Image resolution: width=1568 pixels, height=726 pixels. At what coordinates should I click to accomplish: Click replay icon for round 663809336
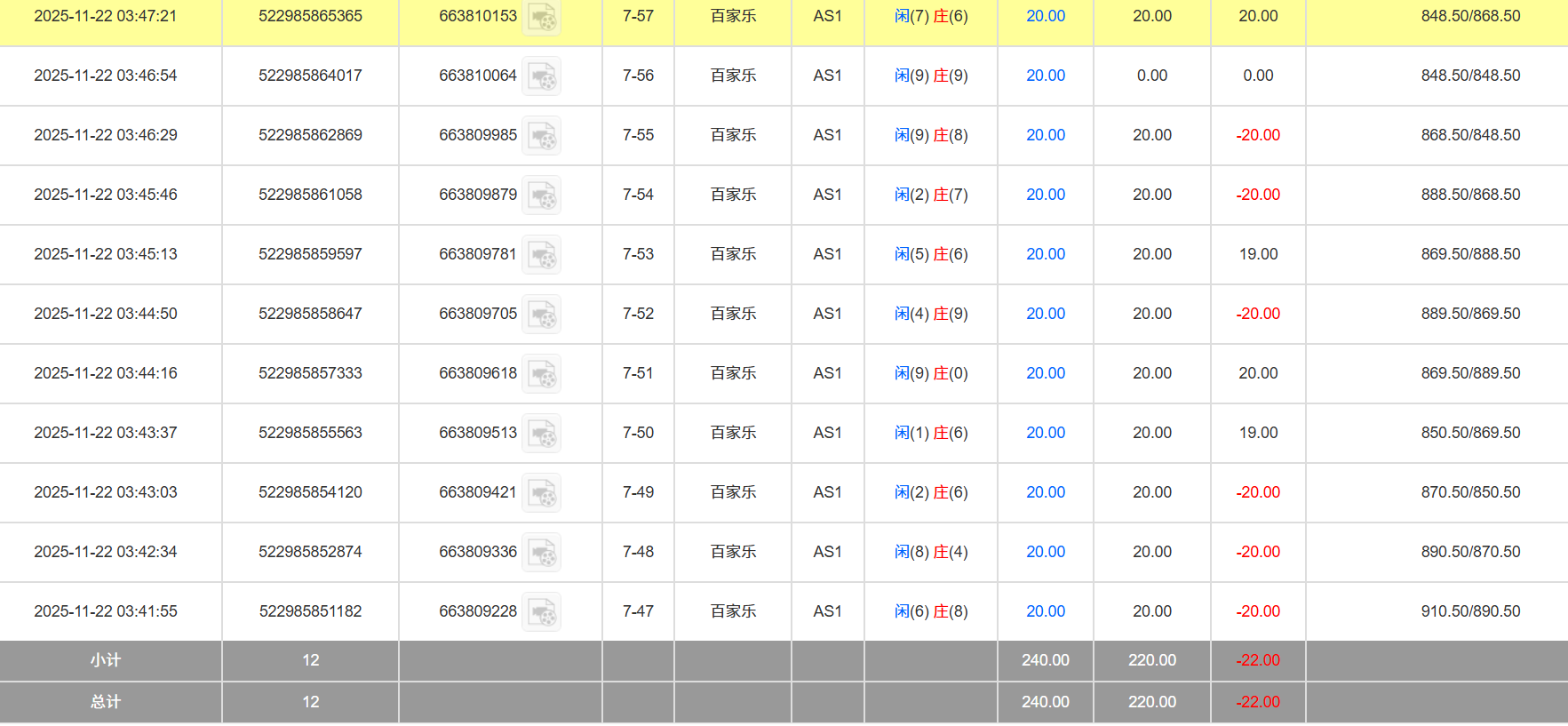[x=541, y=553]
